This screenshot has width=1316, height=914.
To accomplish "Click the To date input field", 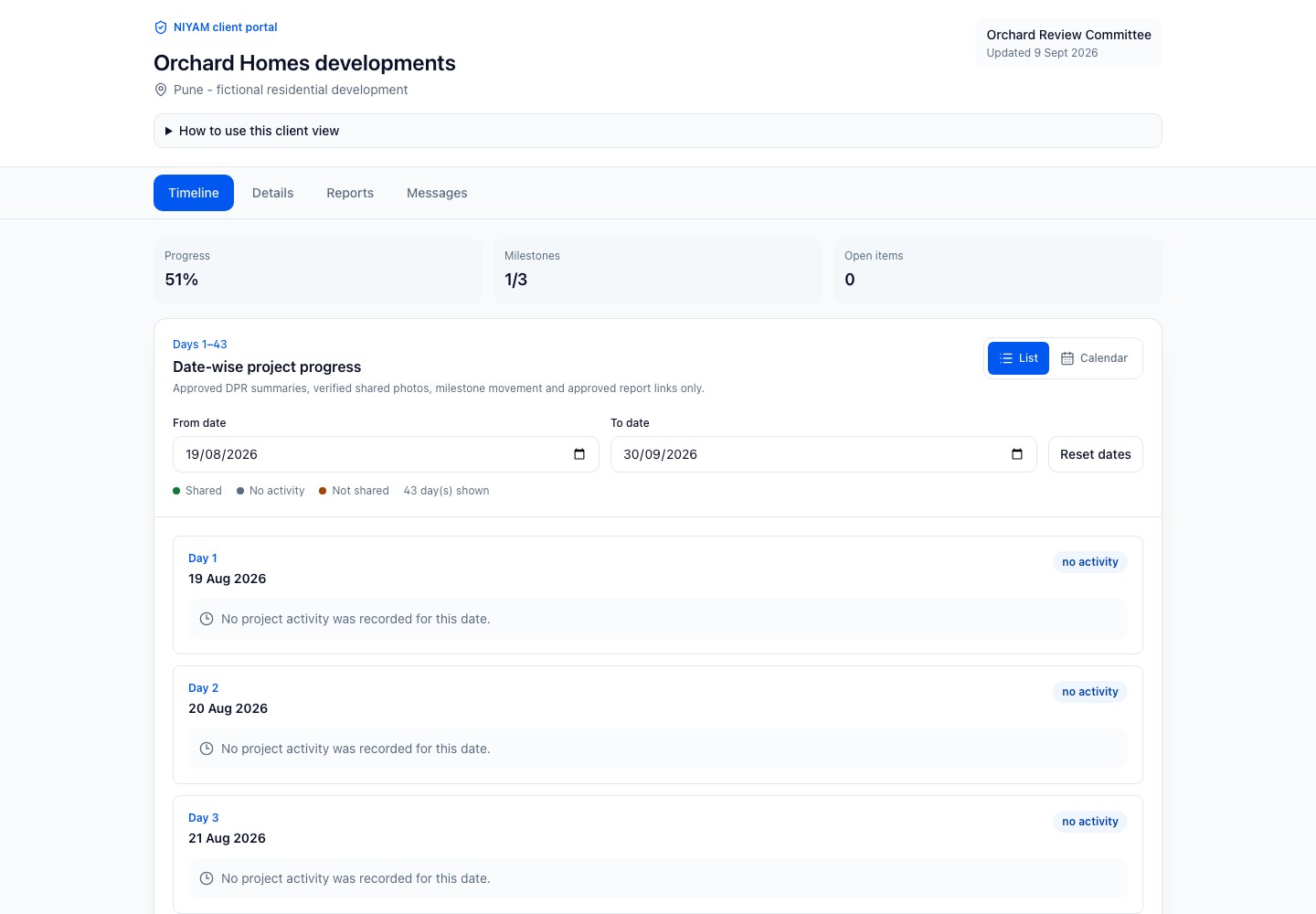I will 823,454.
